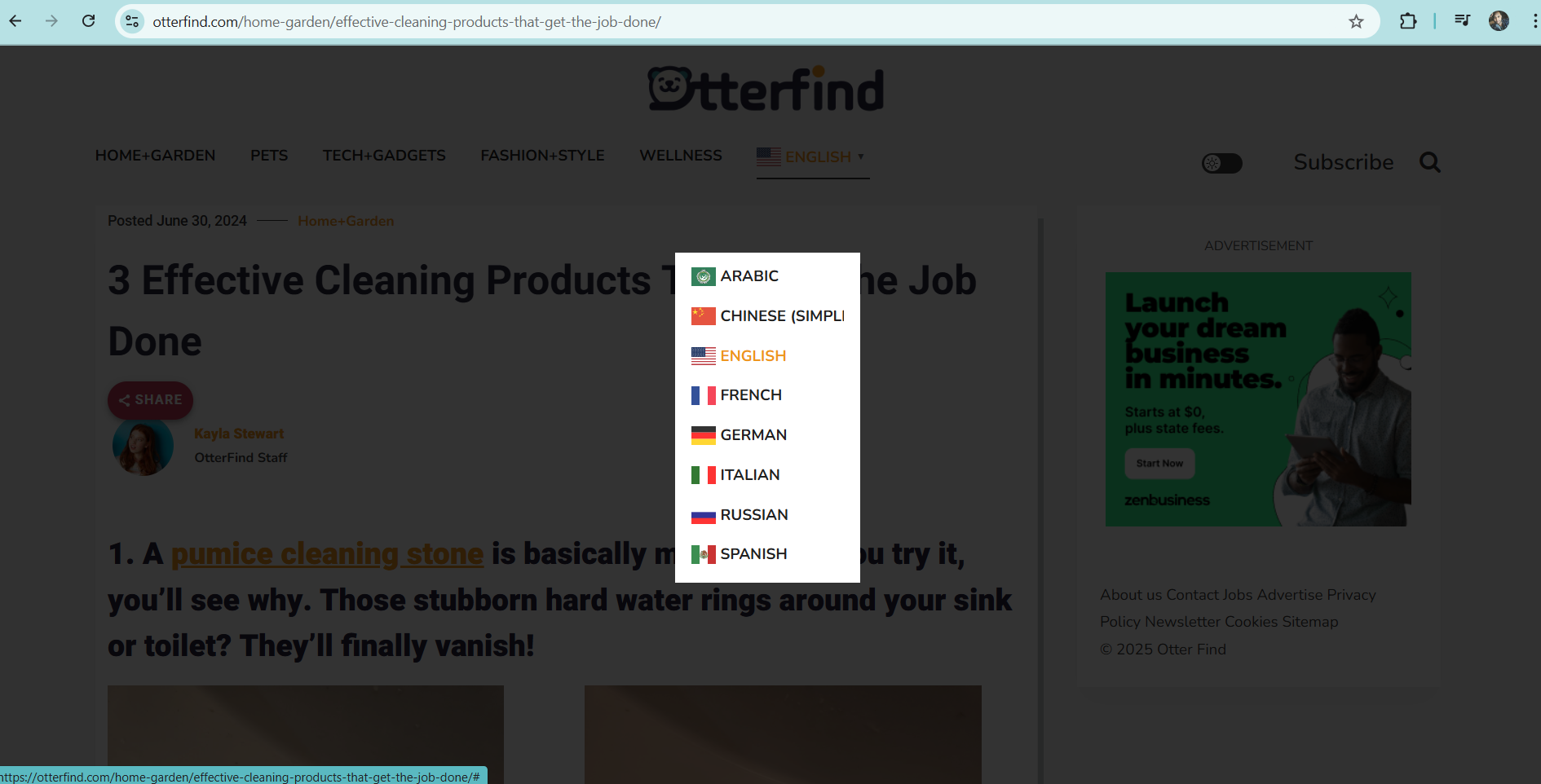The image size is (1541, 784).
Task: Open the pumice cleaning stone link
Action: point(327,554)
